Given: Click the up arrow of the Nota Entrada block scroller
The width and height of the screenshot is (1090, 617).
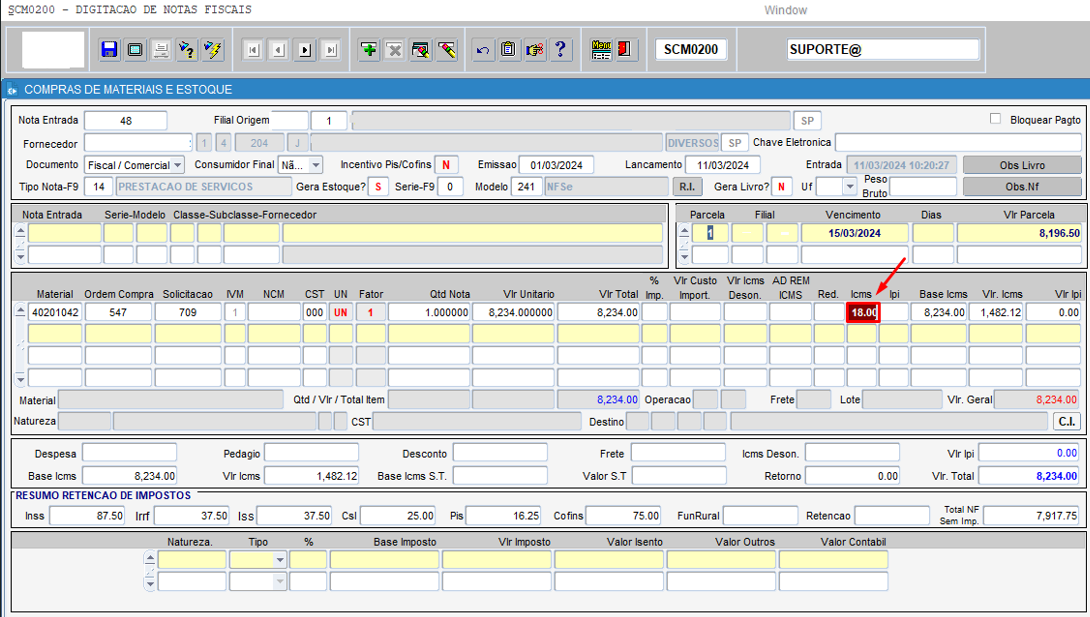Looking at the screenshot, I should (21, 231).
